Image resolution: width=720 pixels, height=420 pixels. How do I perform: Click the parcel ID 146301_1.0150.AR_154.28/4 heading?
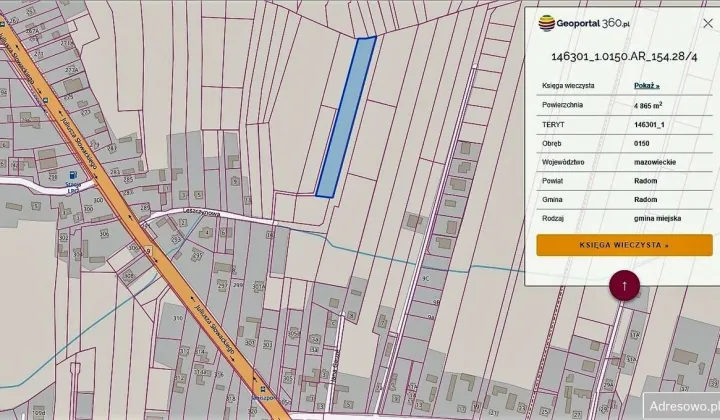click(x=624, y=57)
